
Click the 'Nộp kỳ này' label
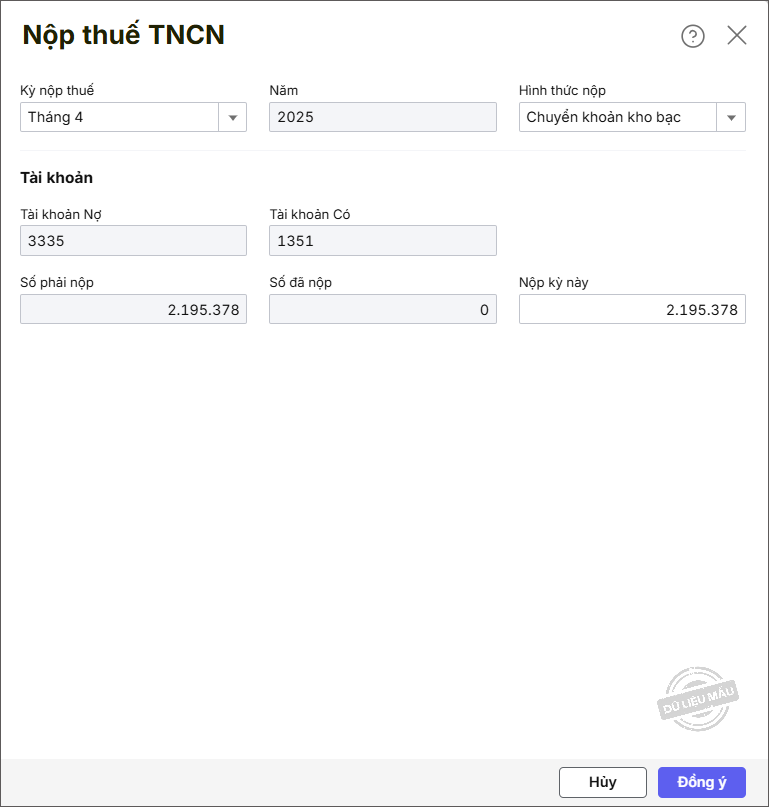pos(553,283)
